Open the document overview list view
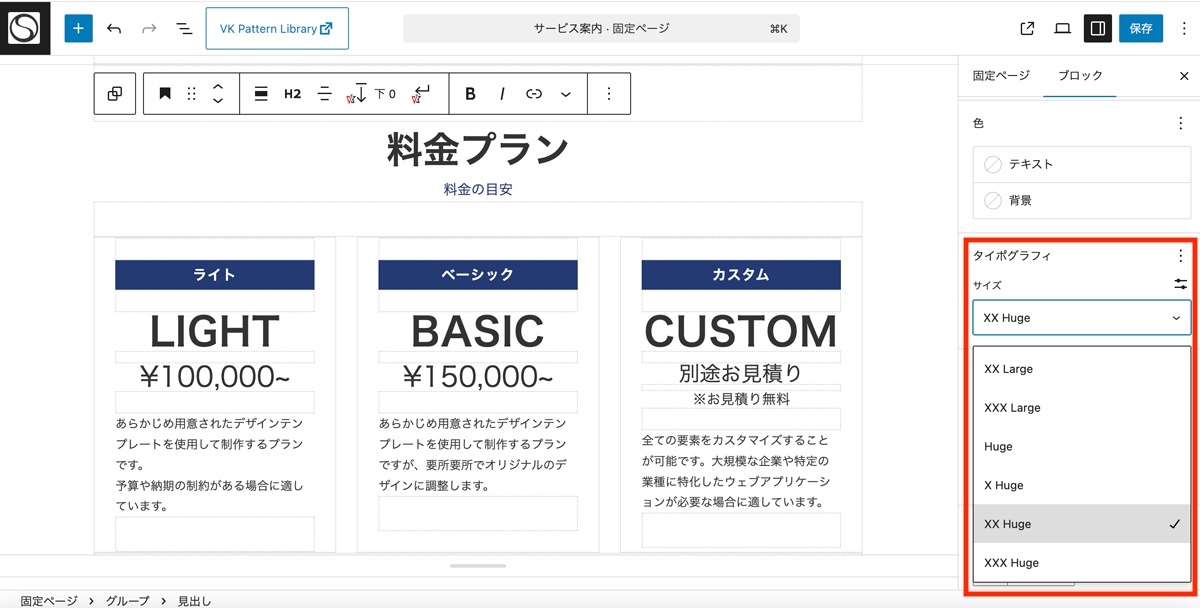 184,28
